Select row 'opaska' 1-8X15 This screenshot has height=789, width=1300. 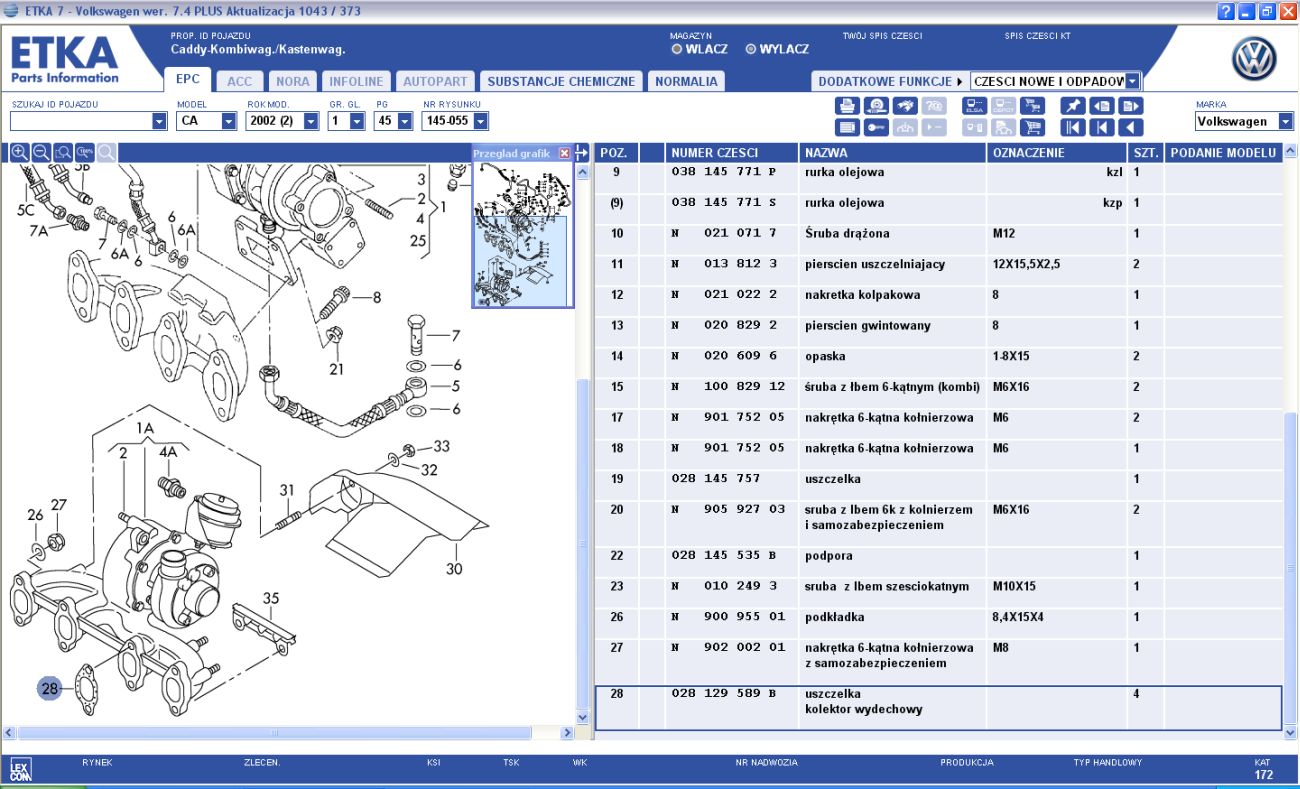[938, 356]
